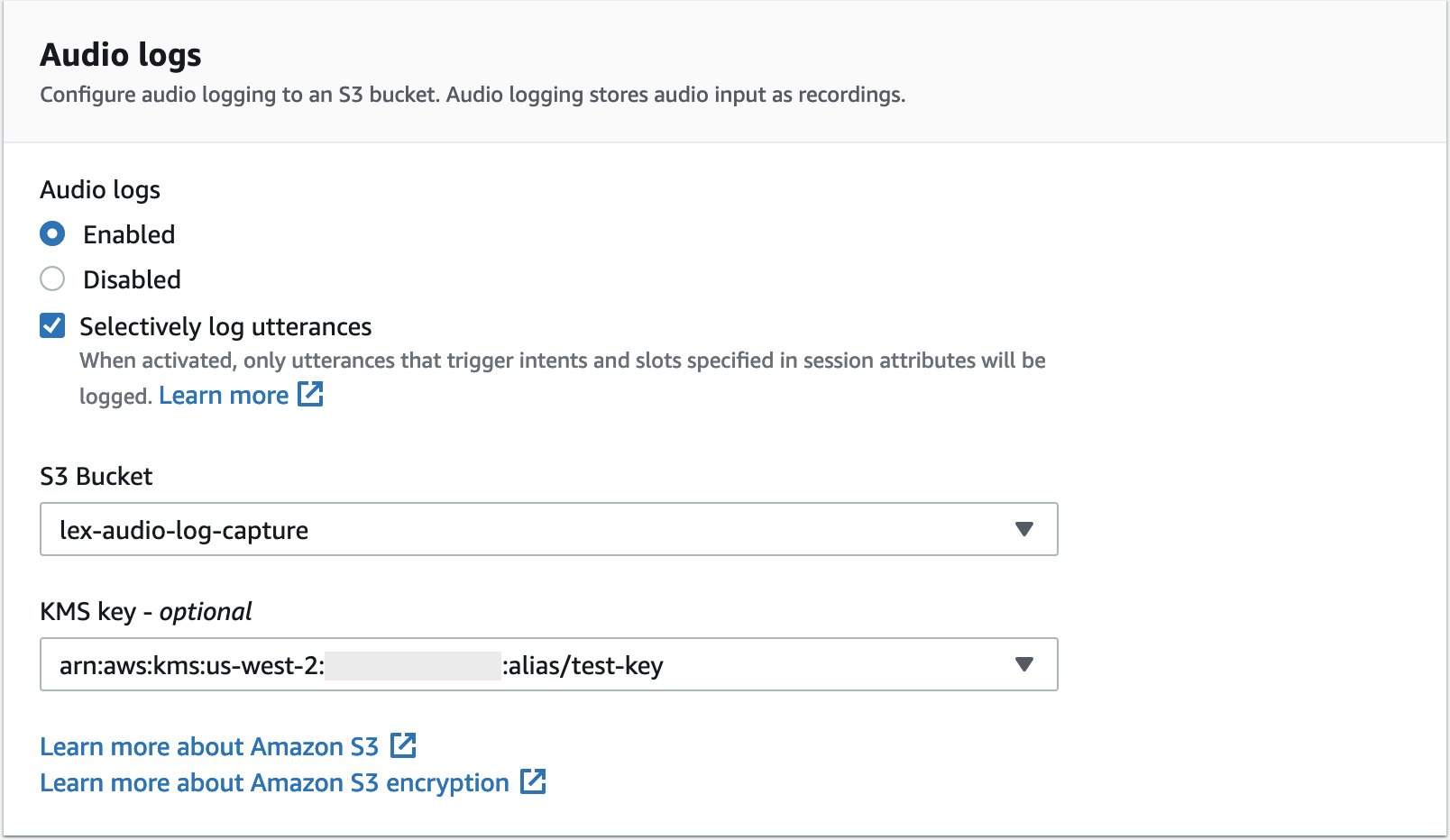
Task: Open the selective logging Learn more link
Action: coord(224,396)
